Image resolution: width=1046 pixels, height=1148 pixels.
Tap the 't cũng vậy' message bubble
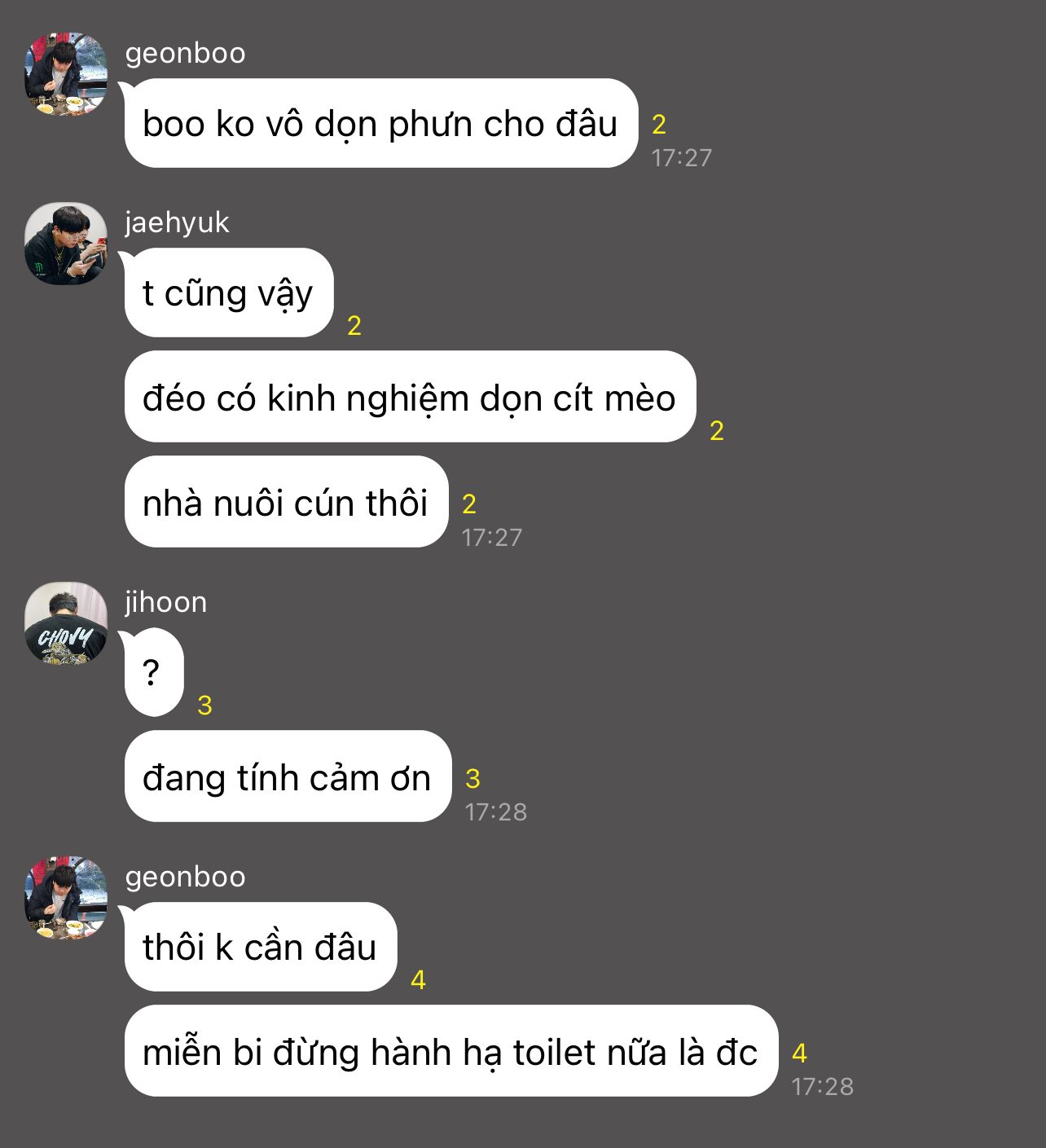[x=229, y=293]
